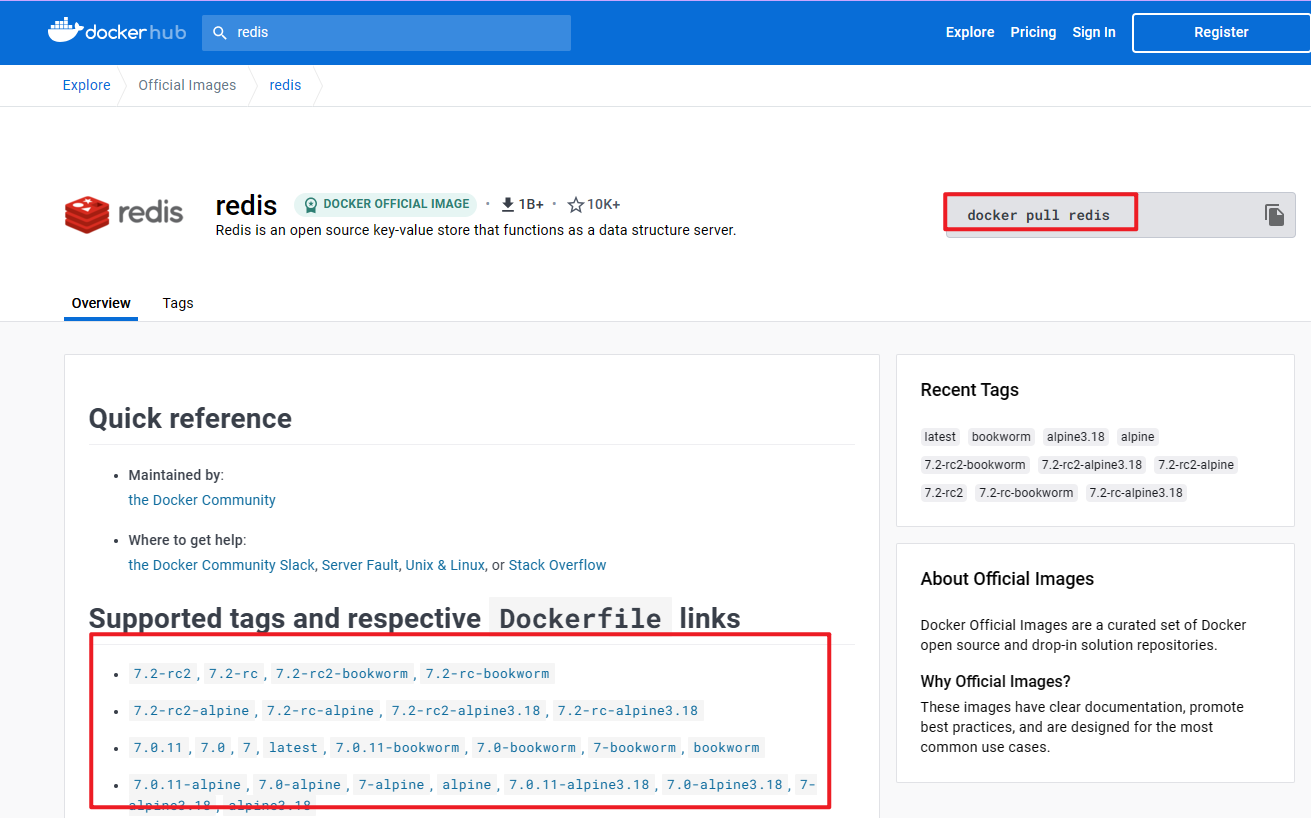Screen dimensions: 1311x818
Task: Click the docker pull redis command text
Action: (x=1039, y=215)
